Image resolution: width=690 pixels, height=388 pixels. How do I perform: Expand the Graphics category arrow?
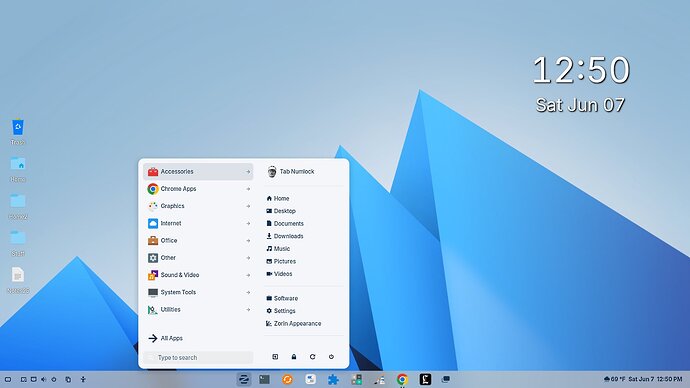click(x=248, y=206)
